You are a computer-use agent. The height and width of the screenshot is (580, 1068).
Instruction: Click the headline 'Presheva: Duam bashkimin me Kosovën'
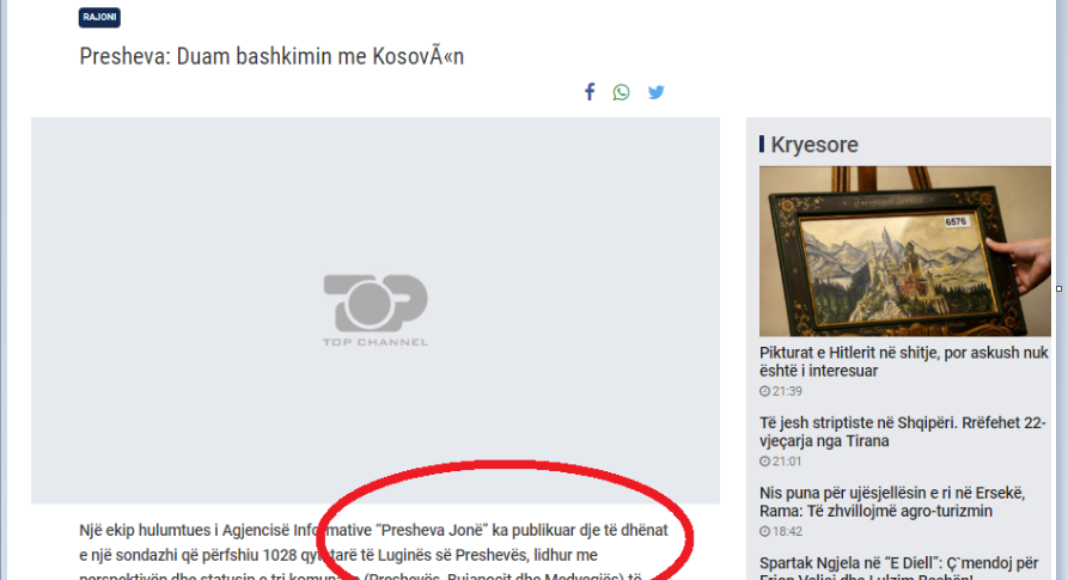coord(271,56)
